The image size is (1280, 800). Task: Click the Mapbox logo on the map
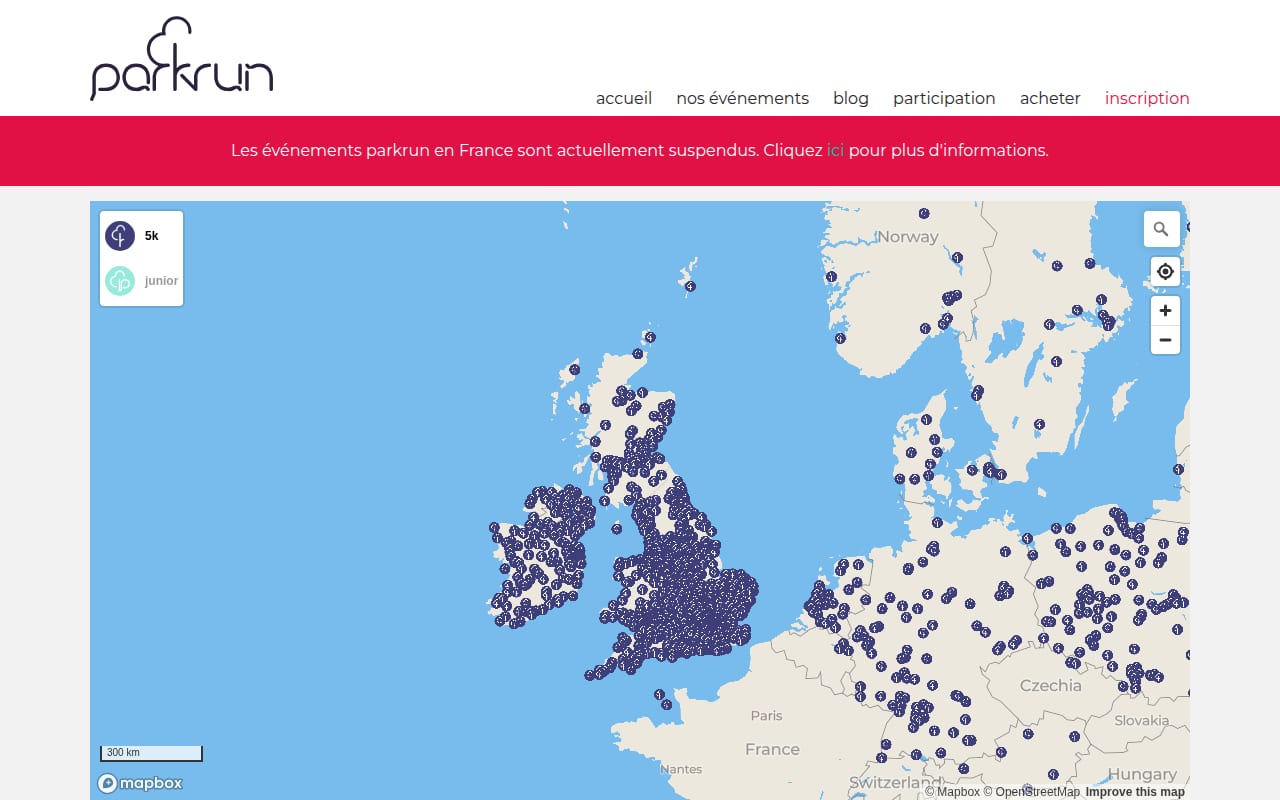(140, 783)
